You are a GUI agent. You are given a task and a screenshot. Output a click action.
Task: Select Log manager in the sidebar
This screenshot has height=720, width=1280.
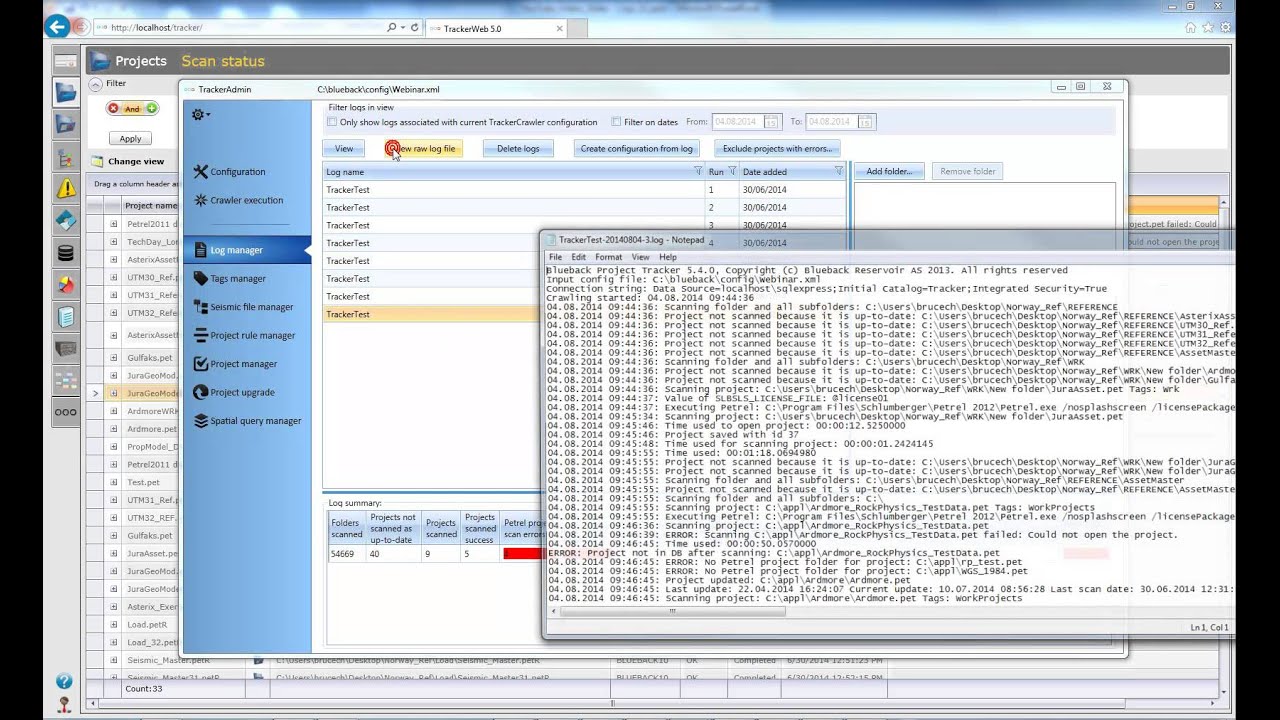click(x=246, y=250)
